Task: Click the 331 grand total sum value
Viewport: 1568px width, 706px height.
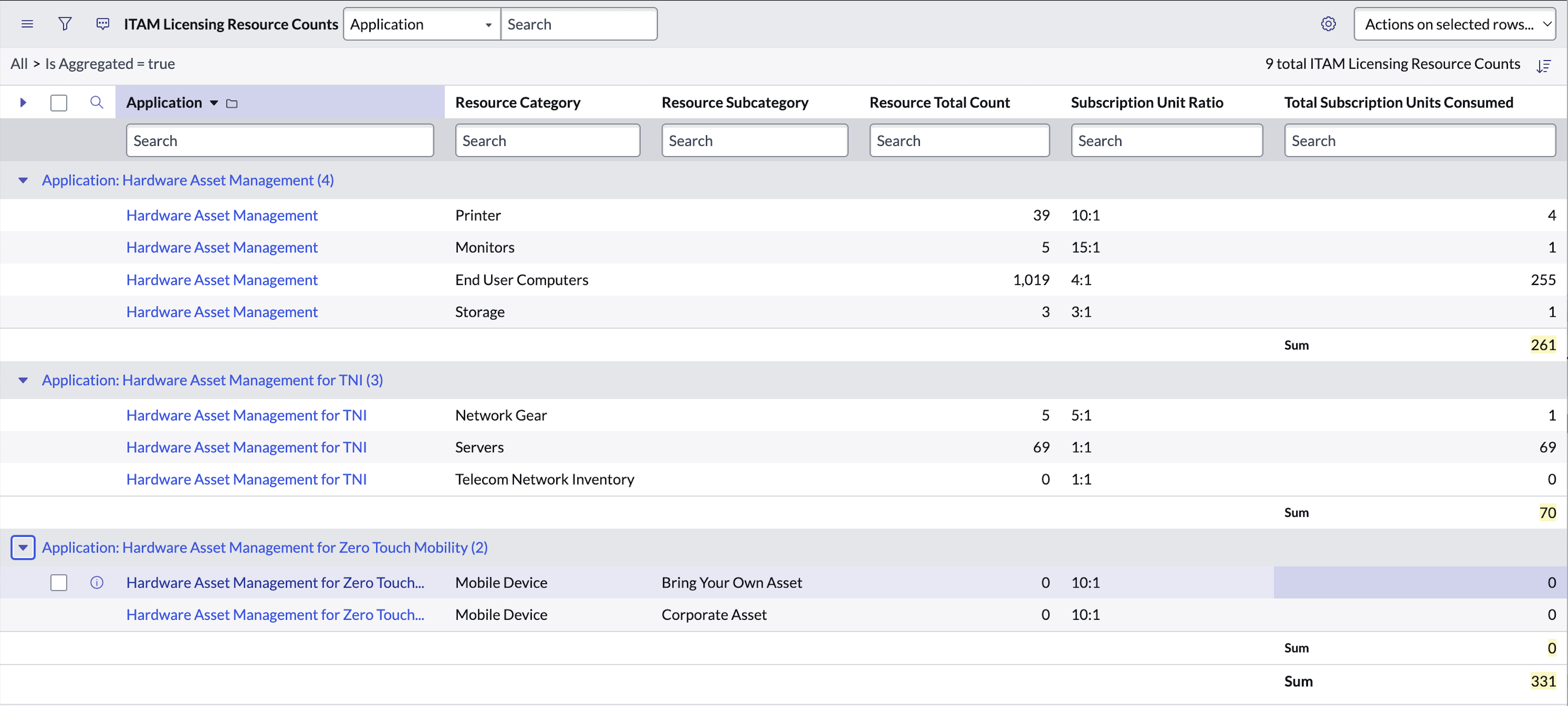Action: point(1543,681)
